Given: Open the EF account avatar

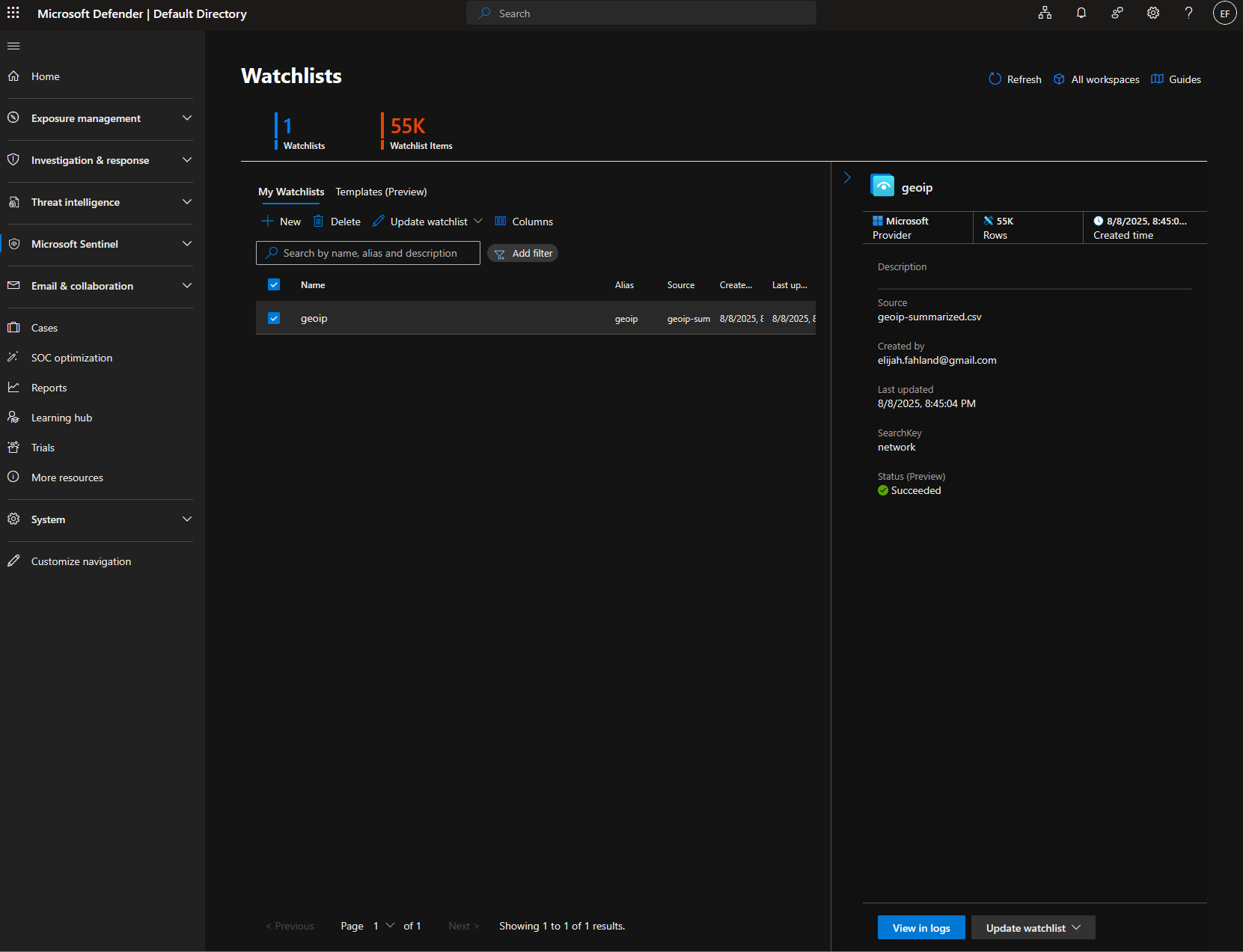Looking at the screenshot, I should pyautogui.click(x=1224, y=13).
